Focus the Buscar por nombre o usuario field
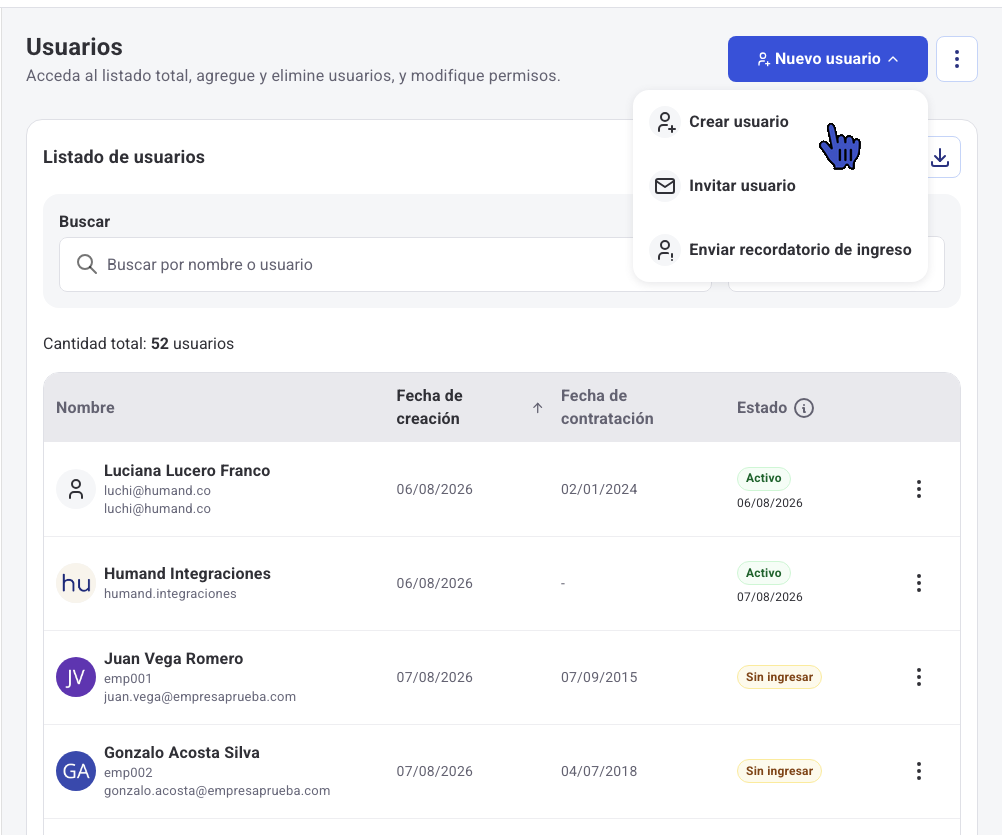Image resolution: width=1002 pixels, height=835 pixels. click(385, 264)
